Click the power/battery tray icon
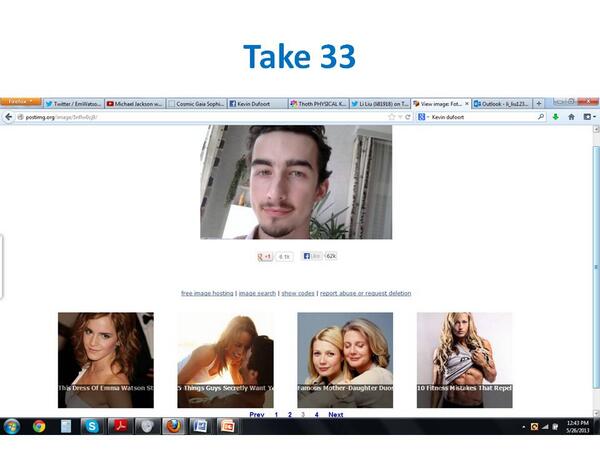The height and width of the screenshot is (450, 600). [x=555, y=427]
